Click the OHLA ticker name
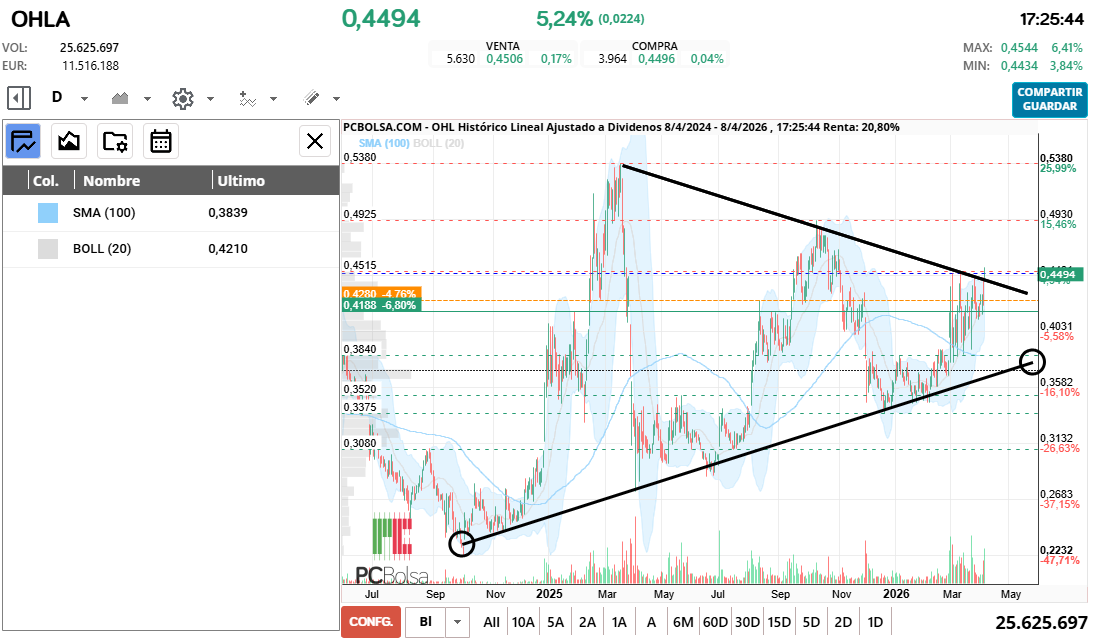 coord(41,20)
